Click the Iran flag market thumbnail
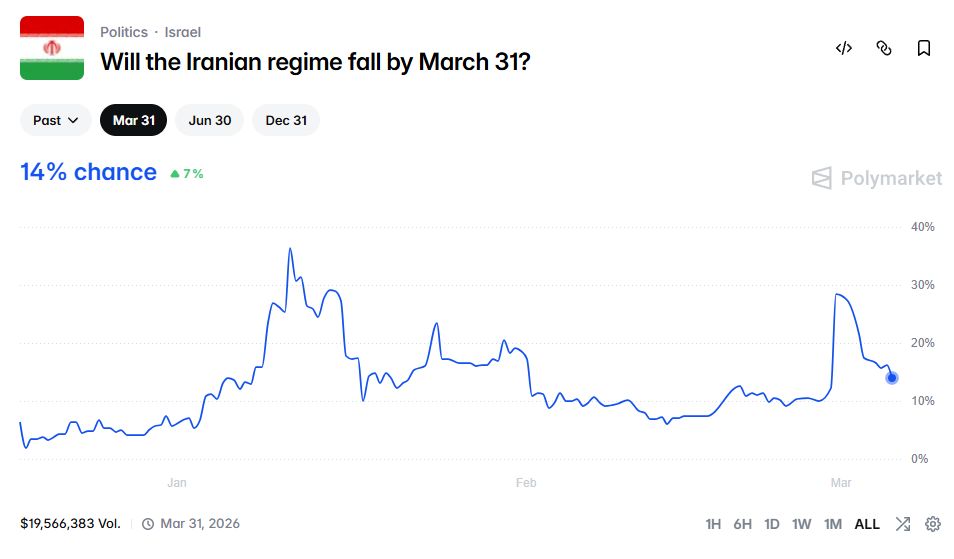This screenshot has height=559, width=954. (52, 48)
